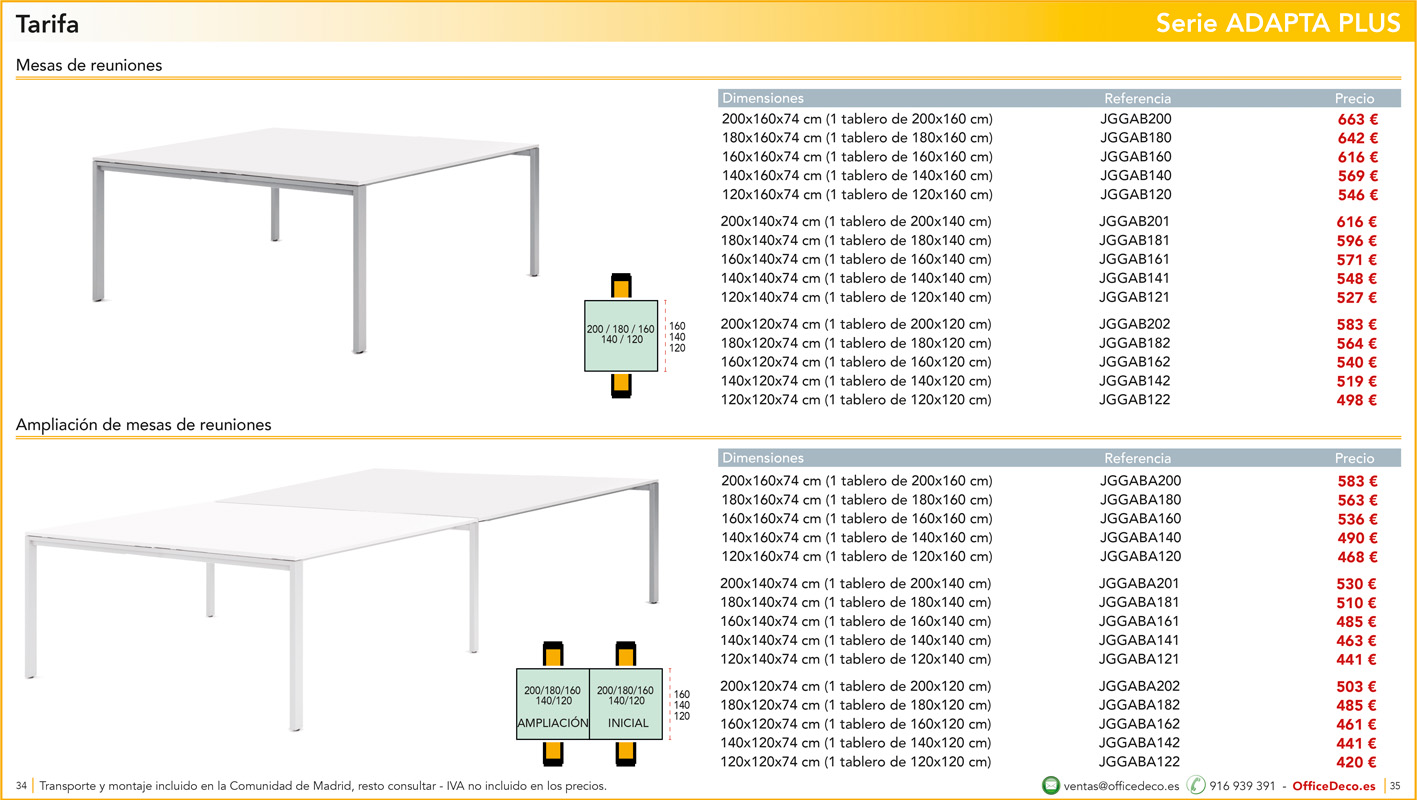Select the Serie ADAPTA PLUS heading
The width and height of the screenshot is (1417, 800).
[x=1278, y=23]
